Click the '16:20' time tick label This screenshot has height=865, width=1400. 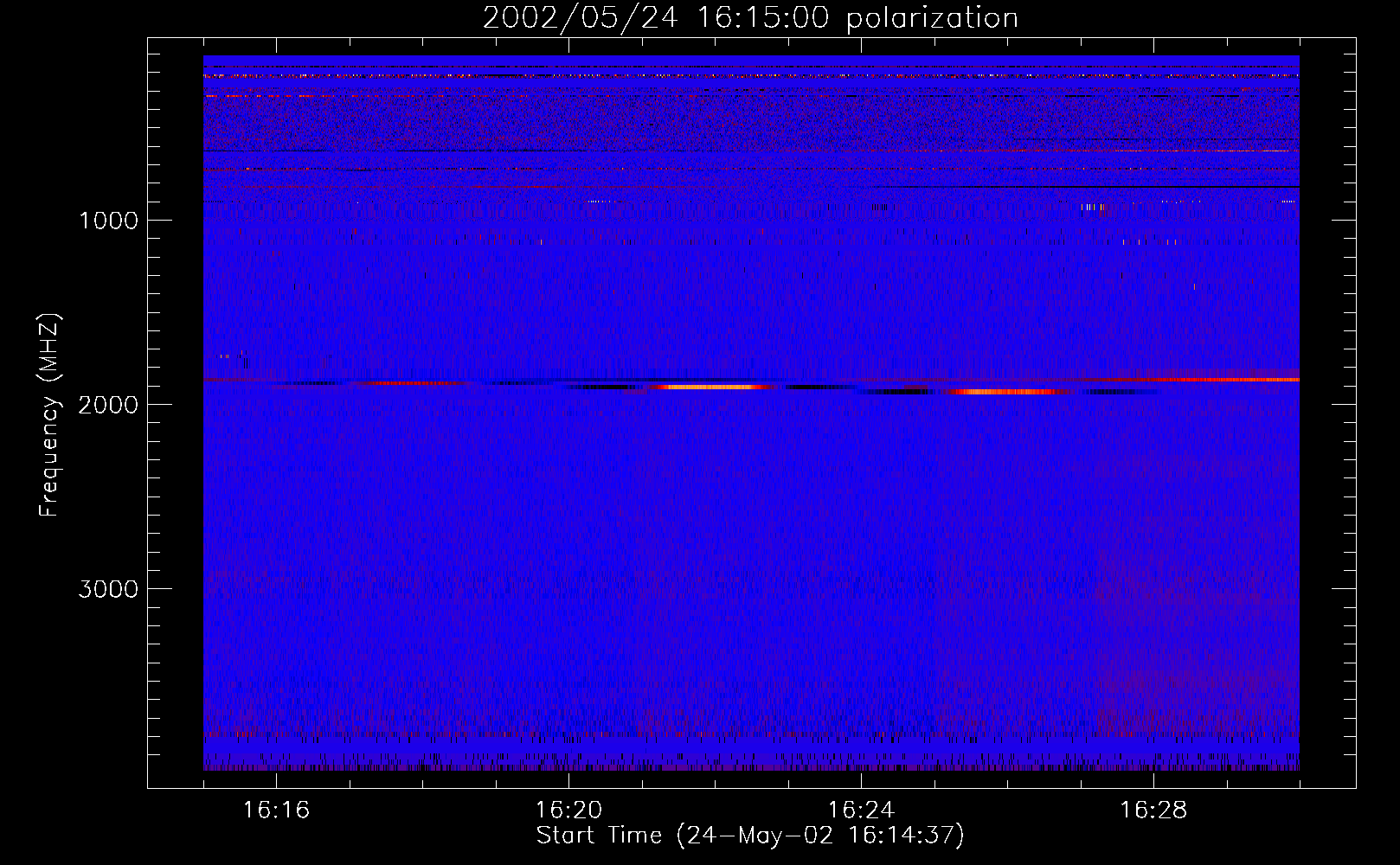pos(568,811)
